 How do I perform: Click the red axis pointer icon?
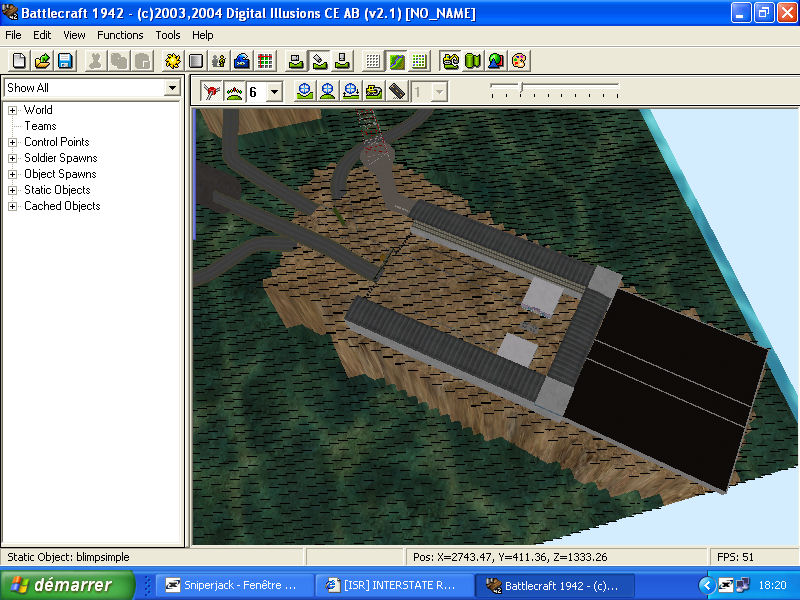[x=211, y=92]
